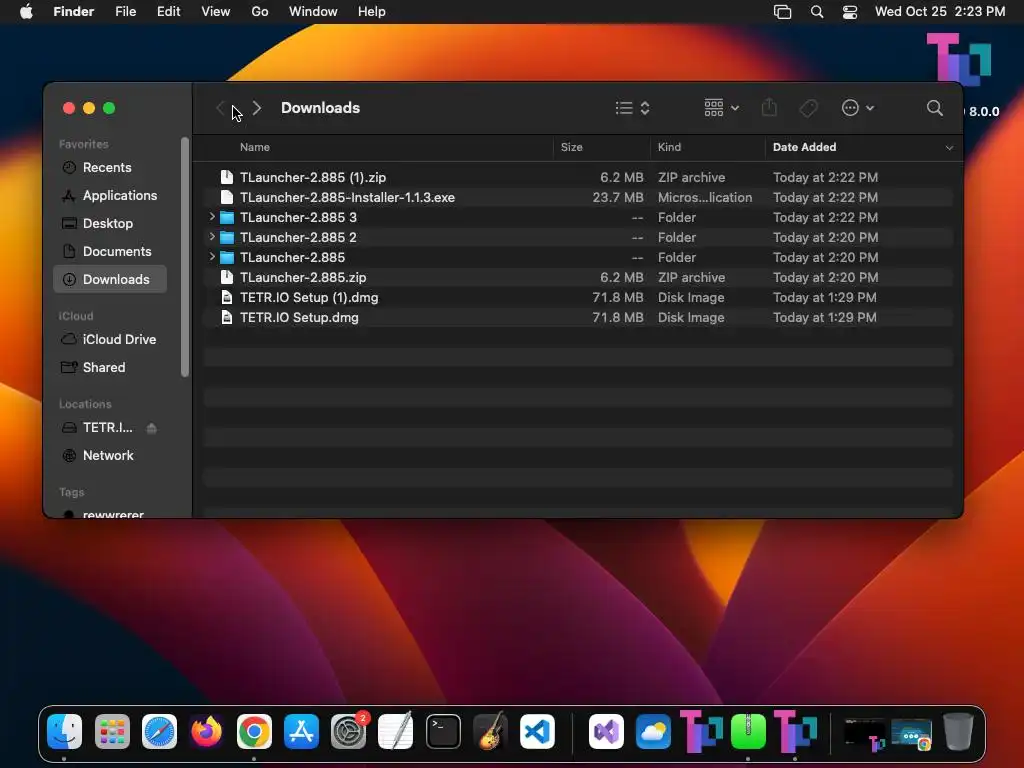Viewport: 1024px width, 768px height.
Task: Select the TLauncher-2.885.zip file
Action: pyautogui.click(x=578, y=278)
